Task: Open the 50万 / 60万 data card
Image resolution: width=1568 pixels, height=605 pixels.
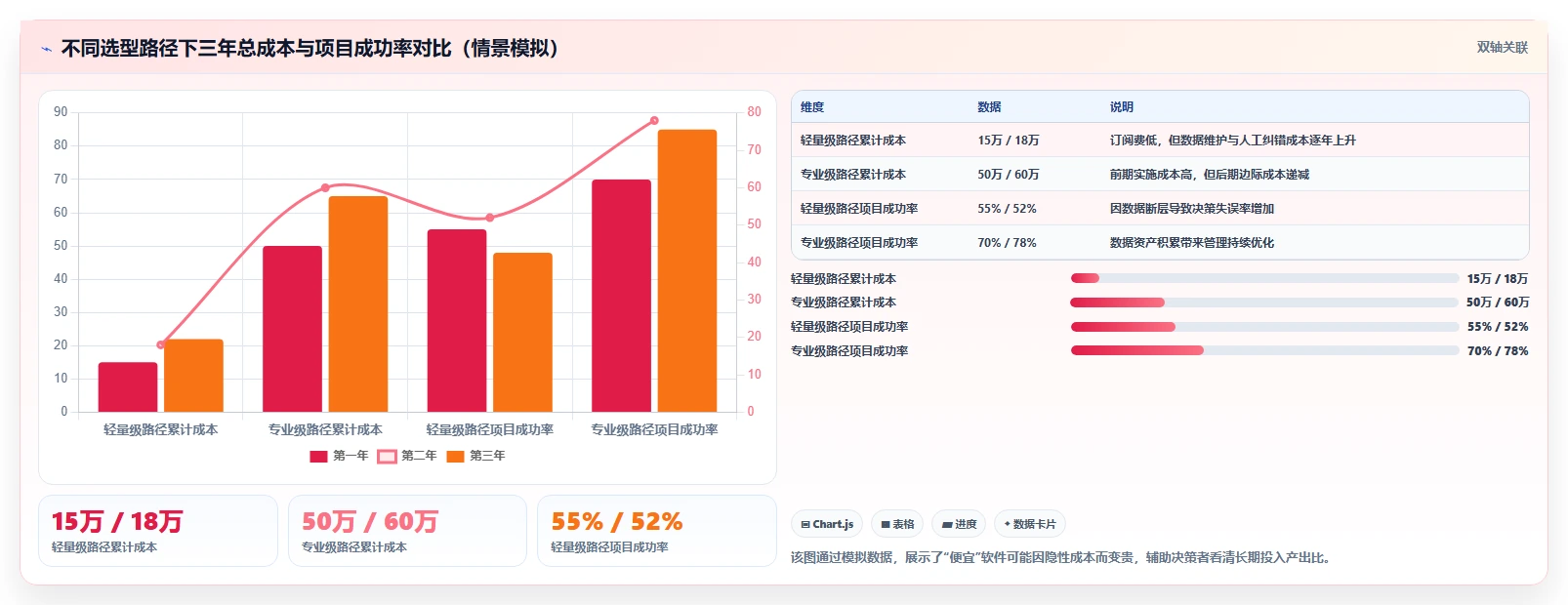Action: (x=407, y=531)
